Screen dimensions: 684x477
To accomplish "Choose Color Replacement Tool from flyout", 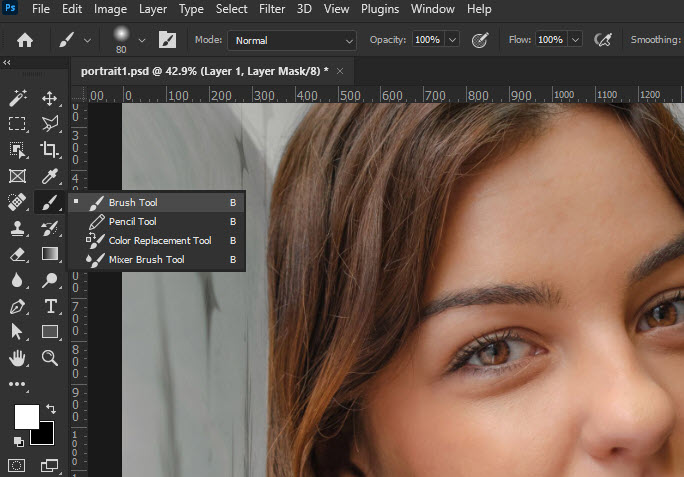I will point(157,240).
